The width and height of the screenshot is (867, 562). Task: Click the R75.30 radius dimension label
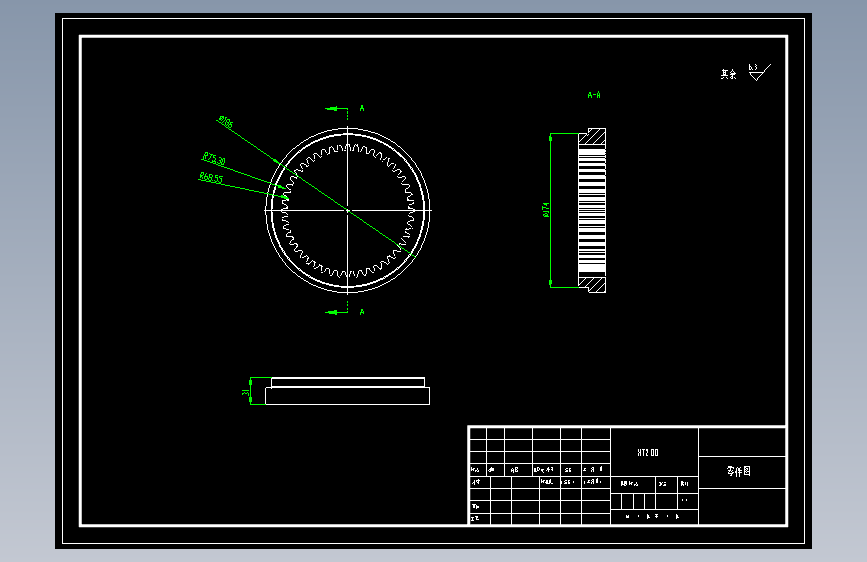[214, 159]
